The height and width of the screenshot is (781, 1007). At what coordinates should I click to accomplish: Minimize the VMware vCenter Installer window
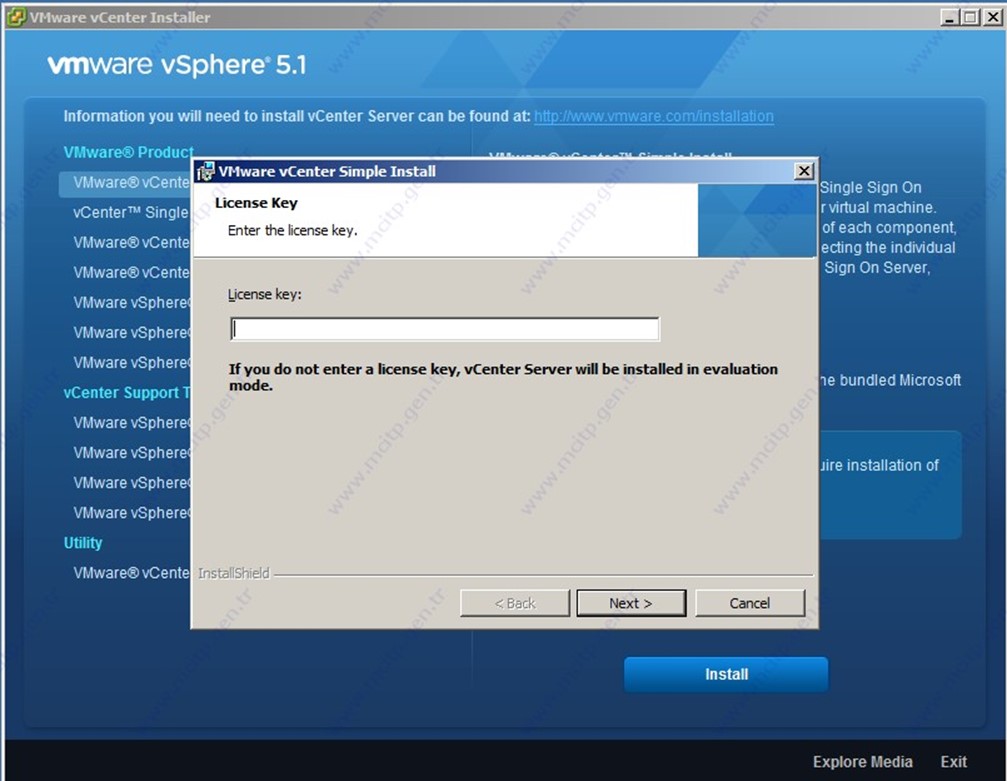coord(950,17)
